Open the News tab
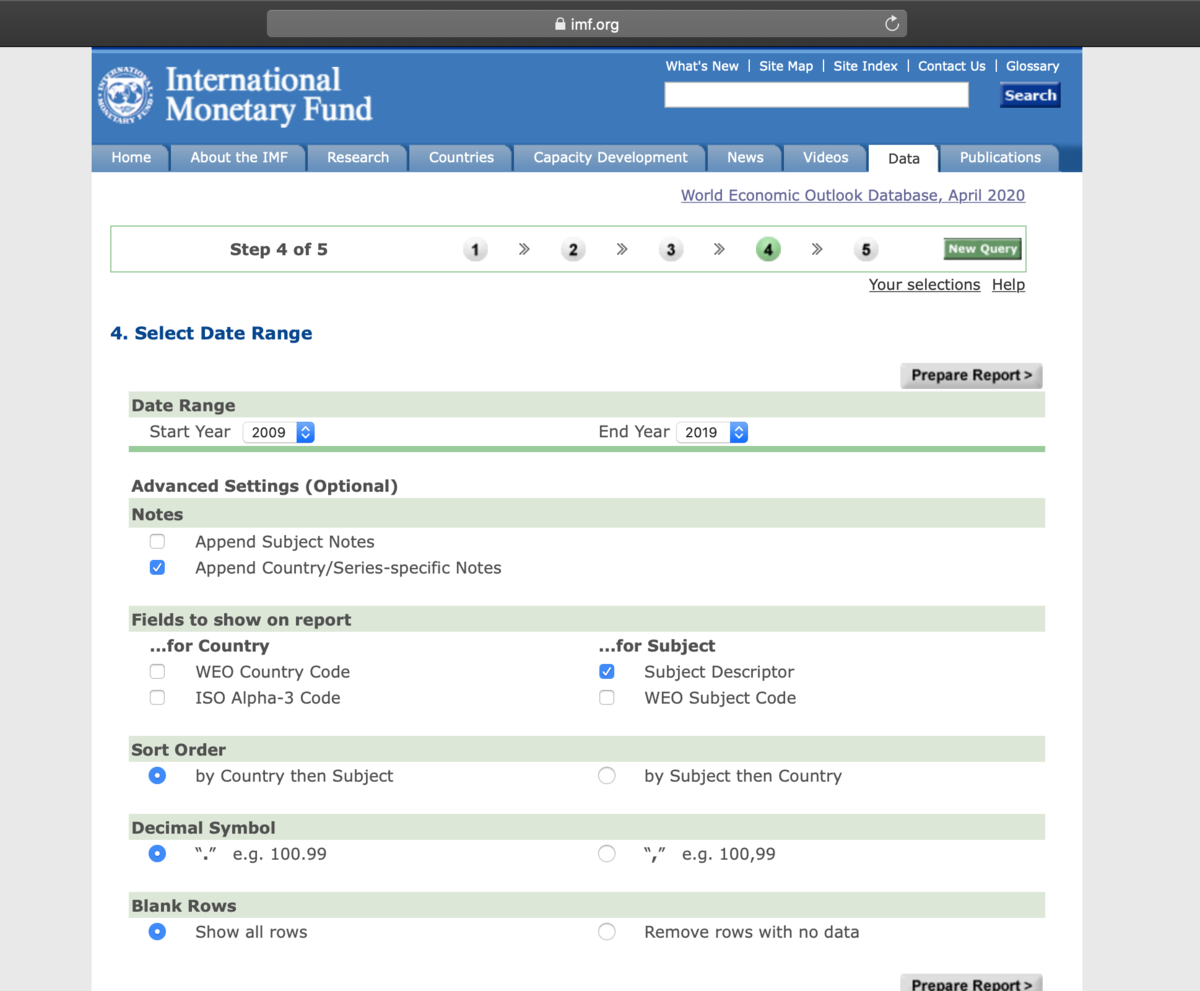 click(745, 158)
